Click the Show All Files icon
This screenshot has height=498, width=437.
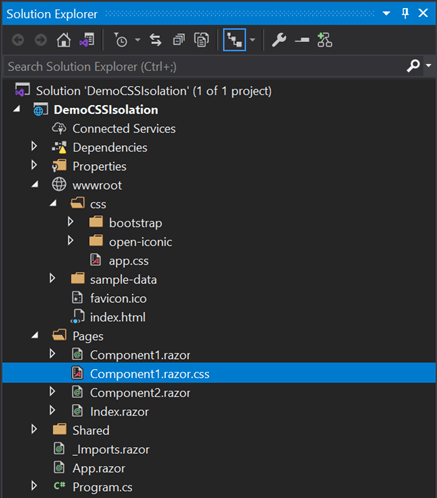pyautogui.click(x=202, y=40)
